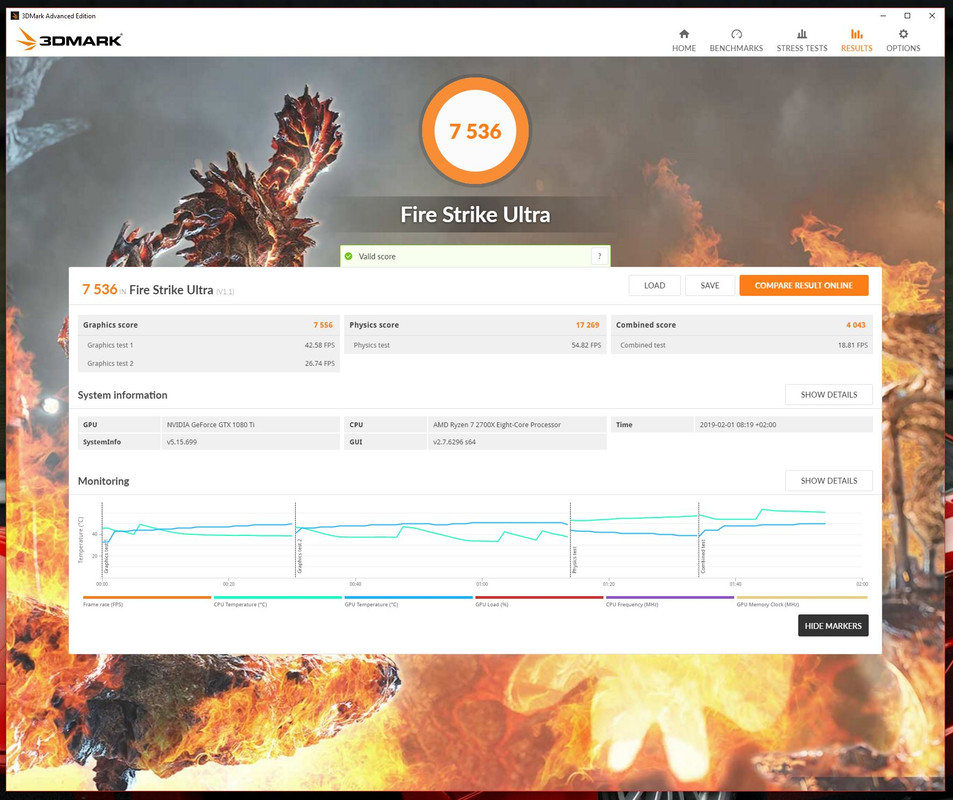Click the Graphics test 1 marker line
Screen dimensions: 953x800
[x=102, y=540]
